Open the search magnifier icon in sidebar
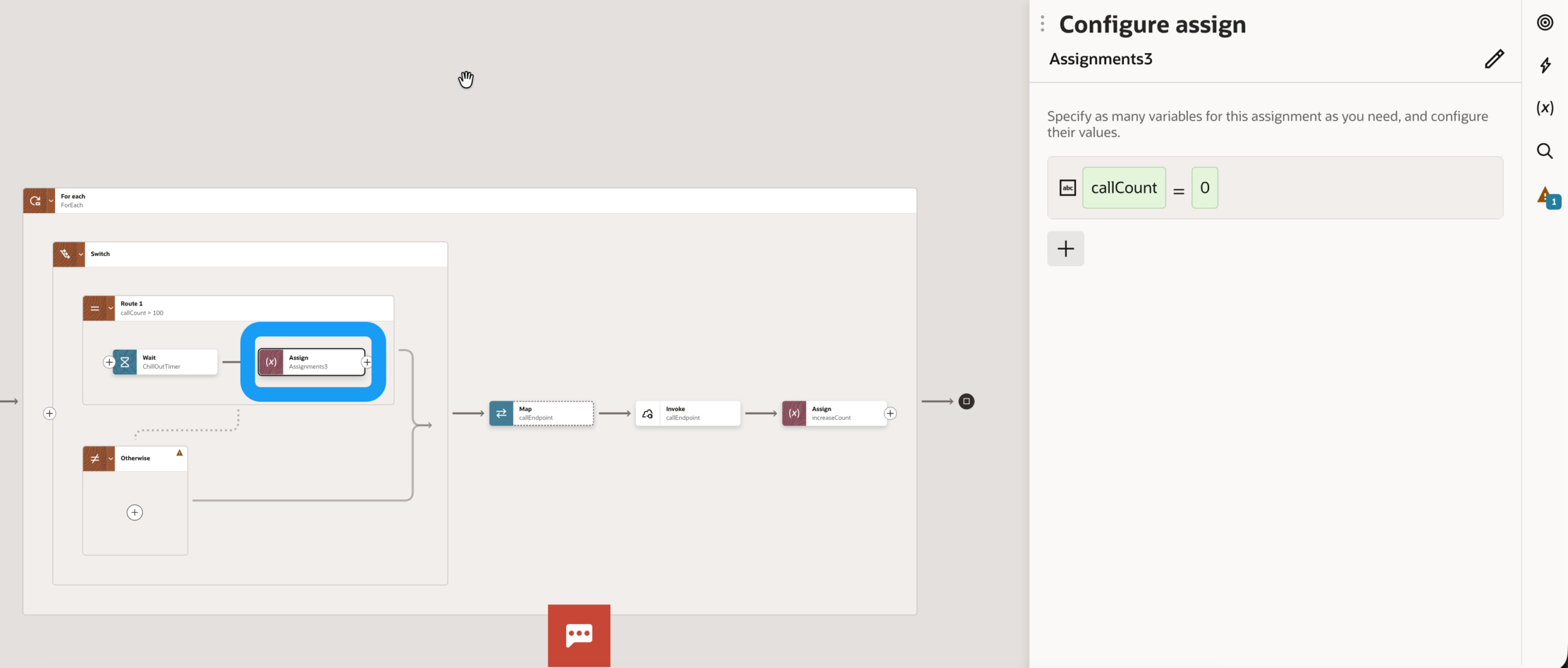The width and height of the screenshot is (1568, 668). click(1545, 151)
